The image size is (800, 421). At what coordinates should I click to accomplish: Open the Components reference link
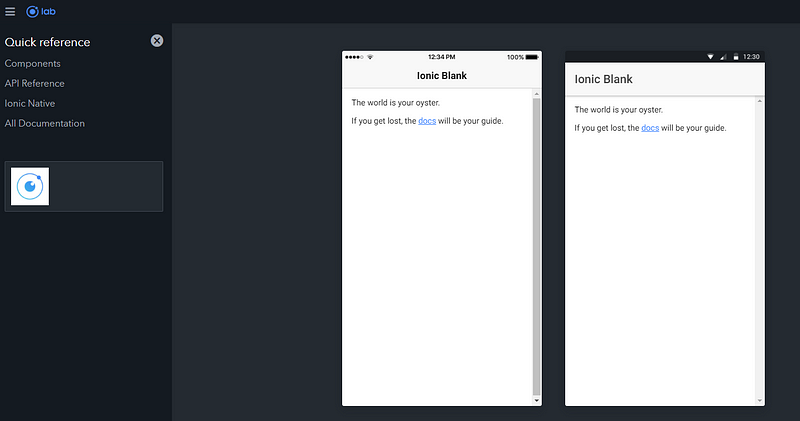(33, 63)
